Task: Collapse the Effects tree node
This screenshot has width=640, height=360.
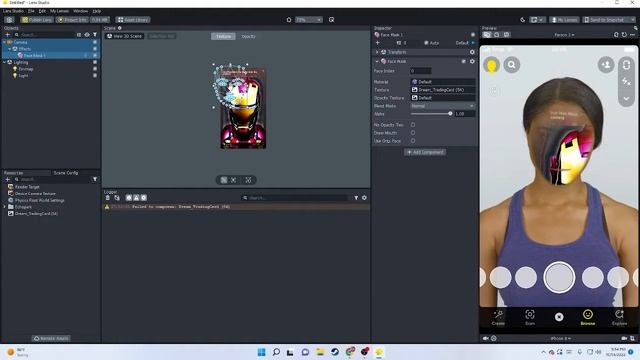Action: click(x=10, y=49)
